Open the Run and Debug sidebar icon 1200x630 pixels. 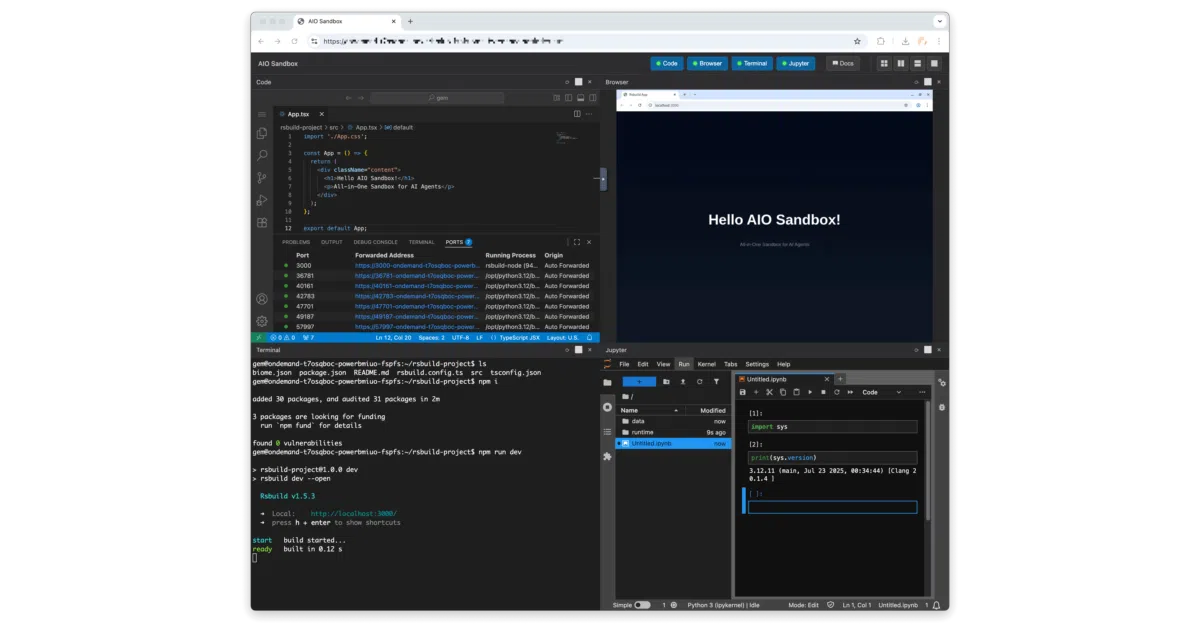coord(262,201)
